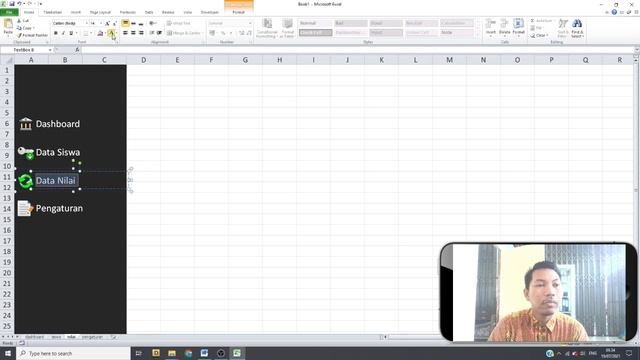Open the Name Box dropdown arrow

pos(50,50)
